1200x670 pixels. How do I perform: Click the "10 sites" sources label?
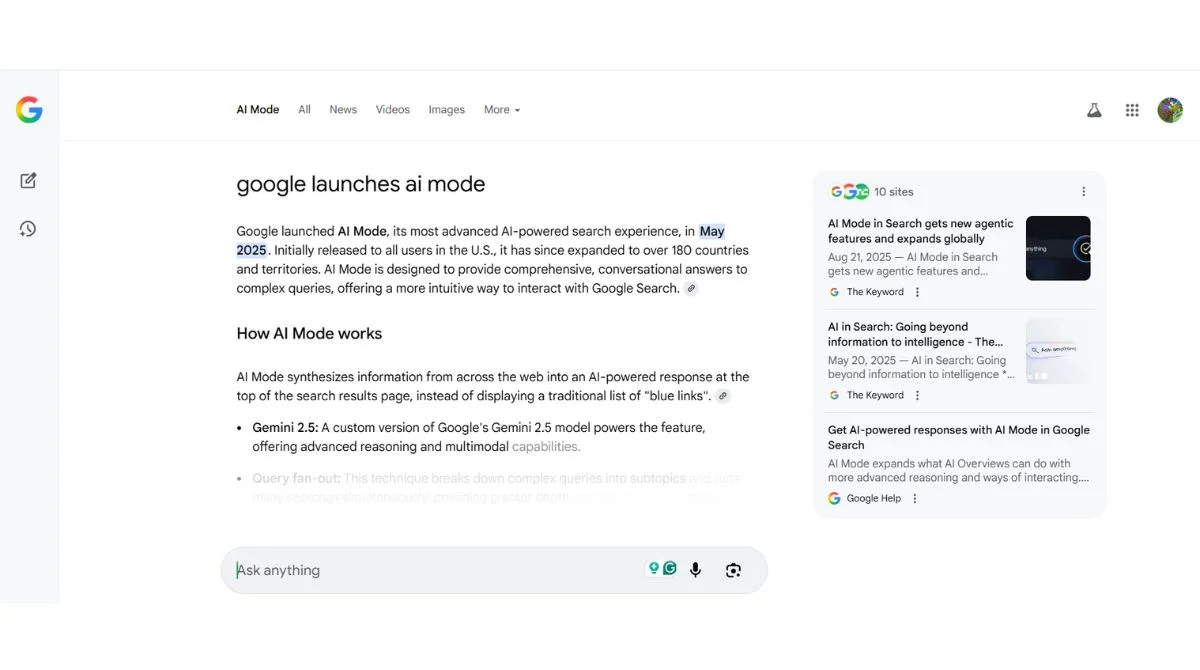coord(894,192)
